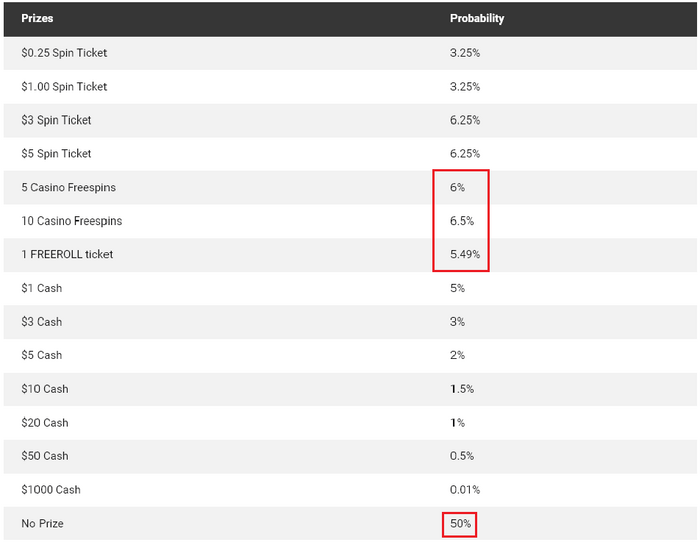Select the 1 FREEROLL ticket entry
This screenshot has width=700, height=545.
tap(67, 255)
